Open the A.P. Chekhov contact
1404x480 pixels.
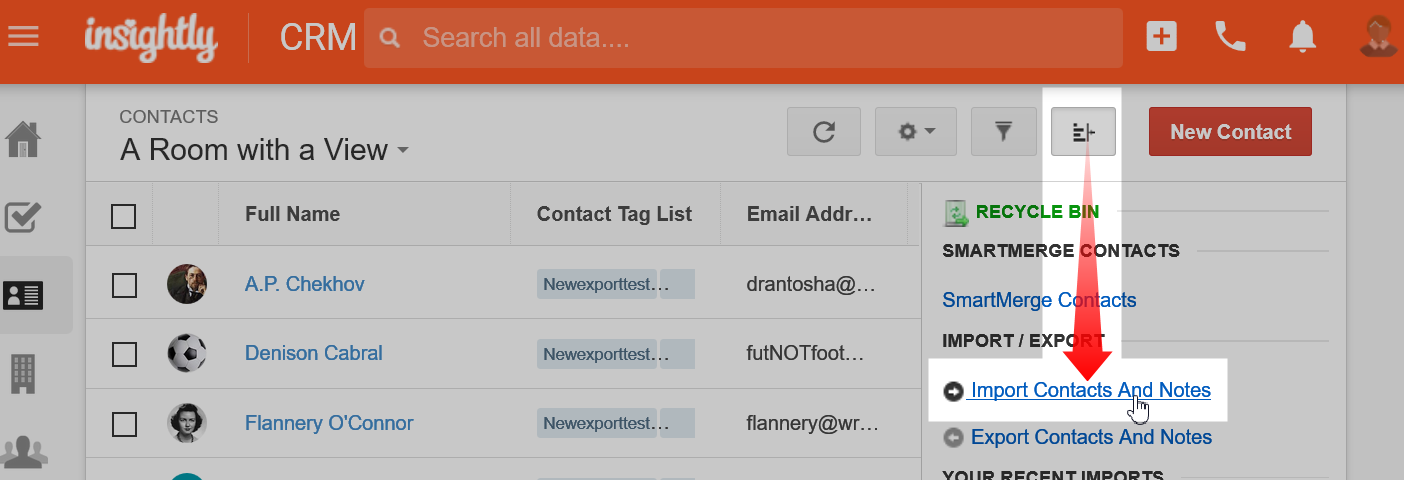[x=304, y=284]
